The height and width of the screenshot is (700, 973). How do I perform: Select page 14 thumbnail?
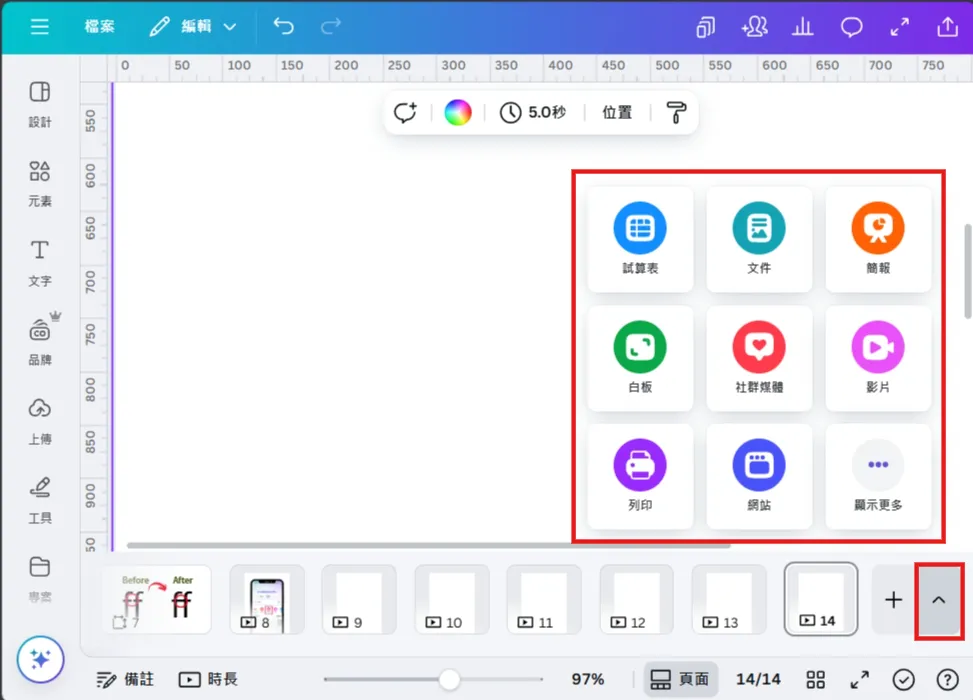point(821,599)
